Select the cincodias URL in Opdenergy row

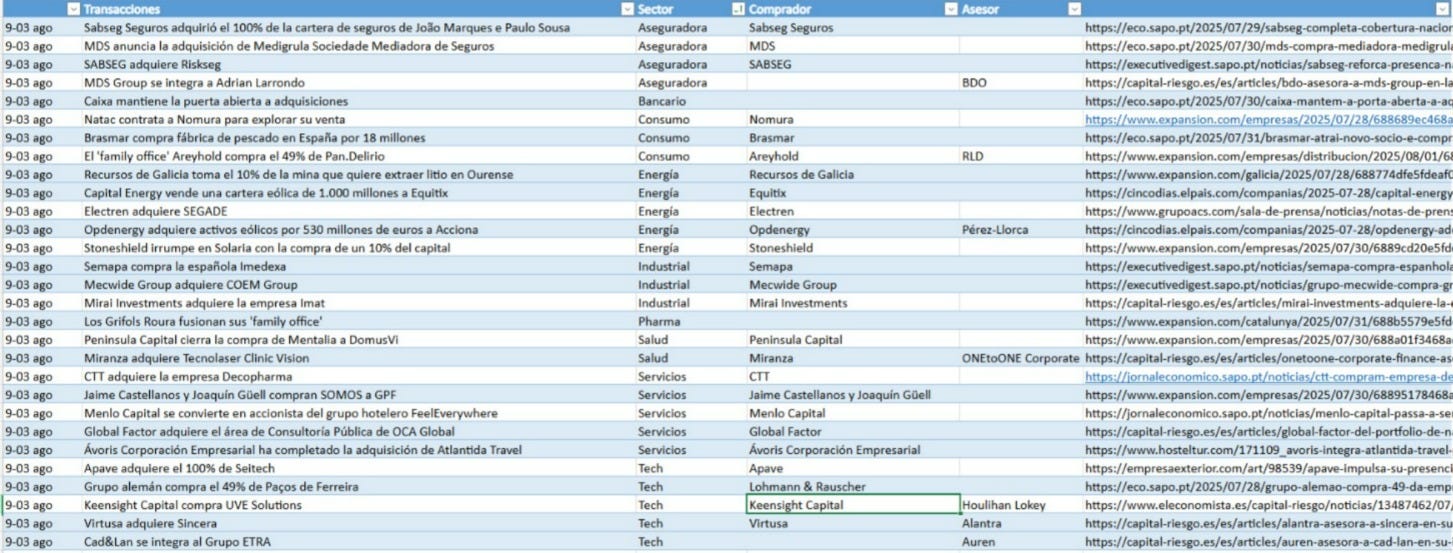coord(1268,230)
